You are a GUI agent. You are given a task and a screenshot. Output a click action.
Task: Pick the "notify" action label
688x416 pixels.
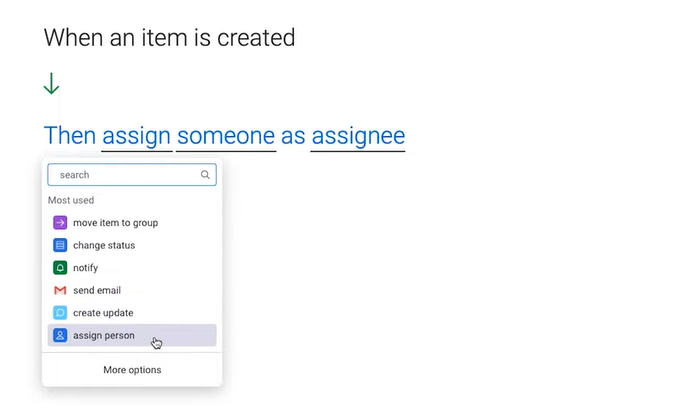click(86, 268)
